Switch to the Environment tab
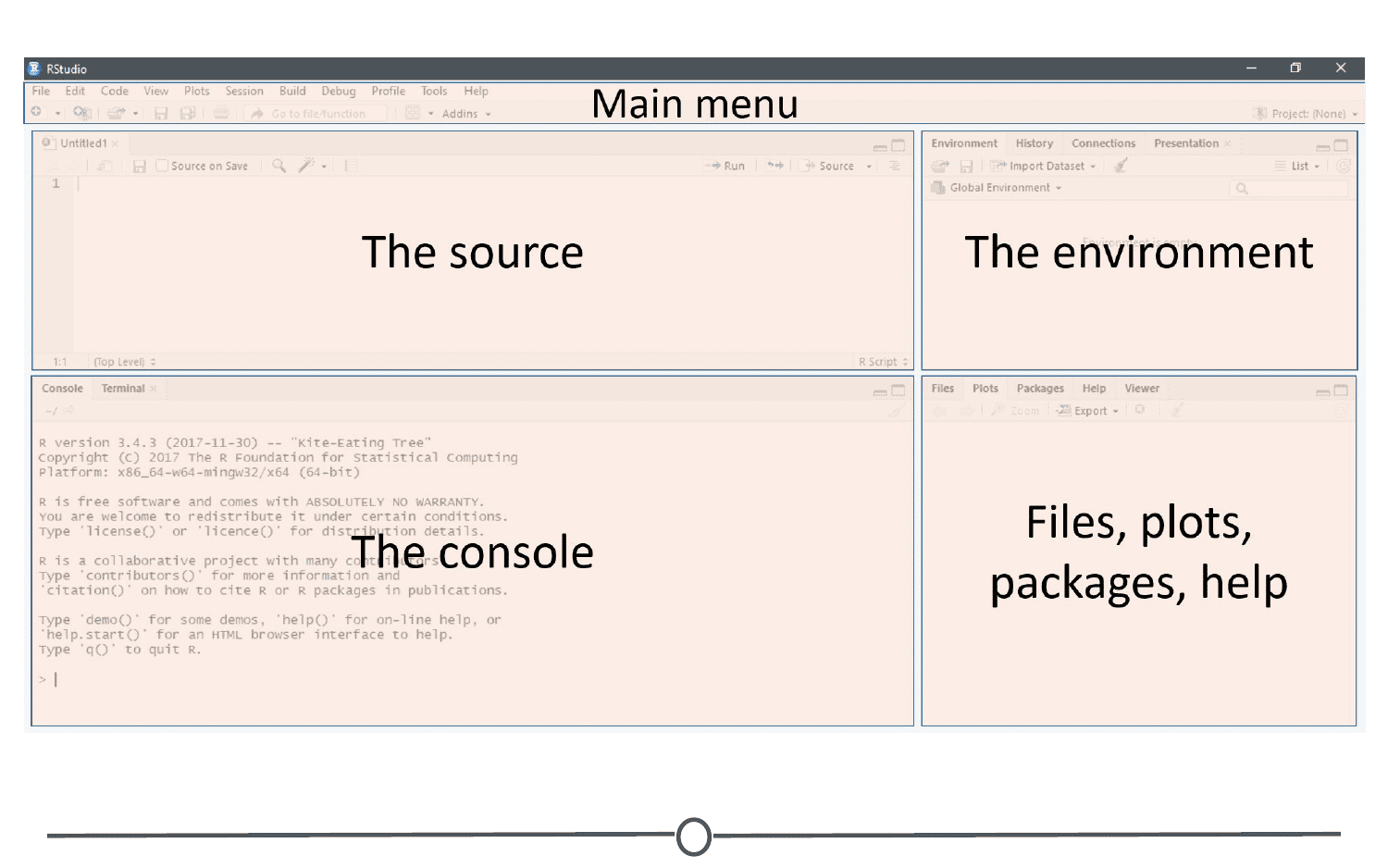The width and height of the screenshot is (1388, 868). coord(964,143)
